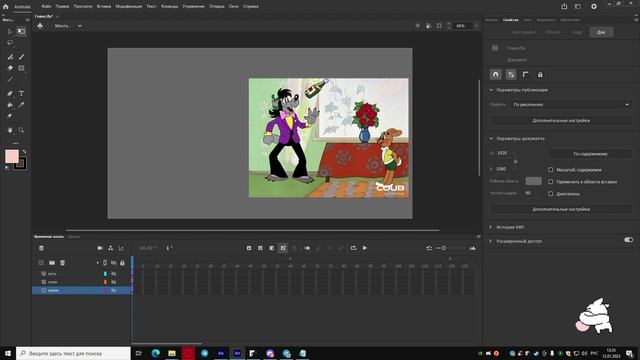Open the 'По умолчанию' profile dropdown
Image resolution: width=640 pixels, height=360 pixels.
(x=571, y=104)
